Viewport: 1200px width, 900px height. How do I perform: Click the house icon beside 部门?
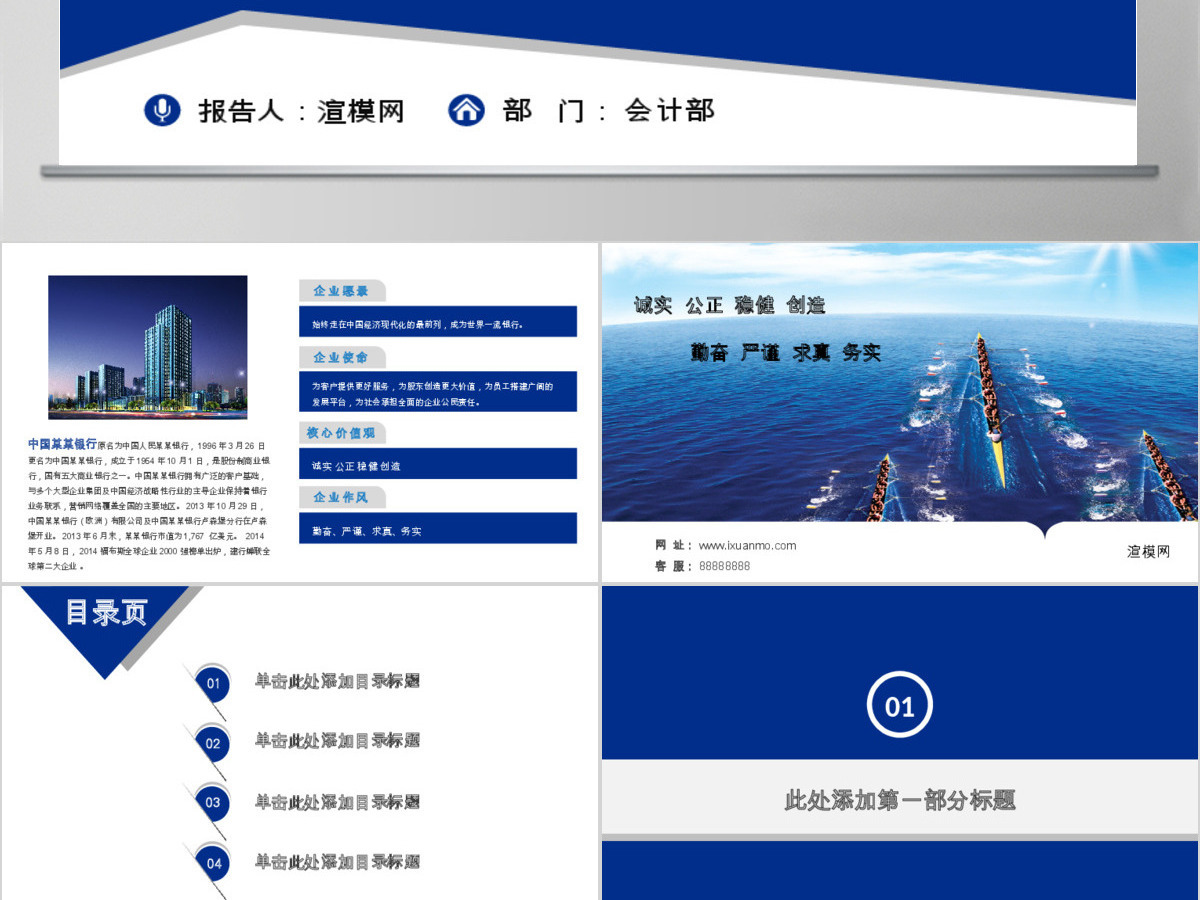point(466,110)
